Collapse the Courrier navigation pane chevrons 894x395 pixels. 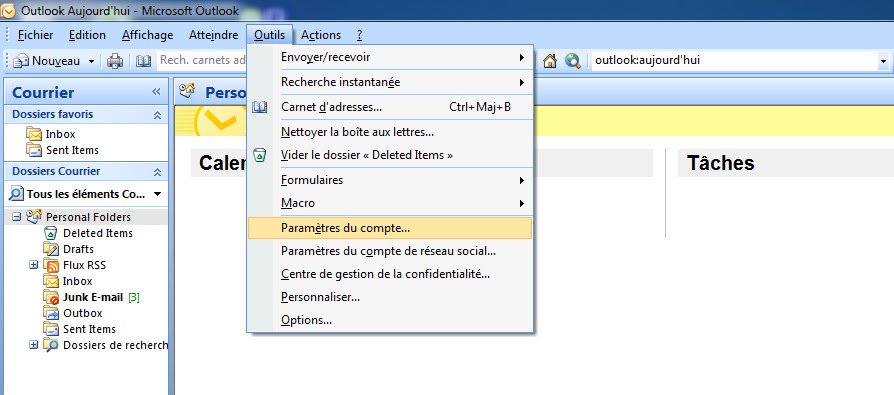156,92
